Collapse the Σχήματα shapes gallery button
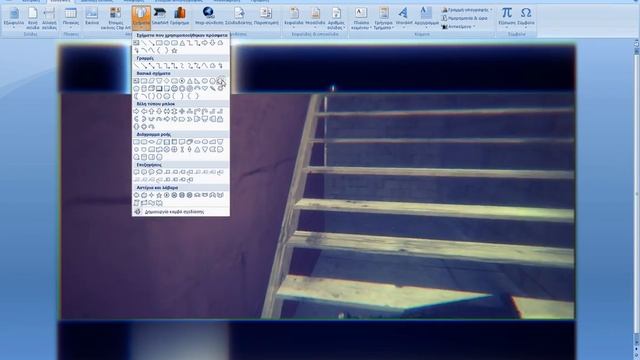Image resolution: width=640 pixels, height=360 pixels. click(x=141, y=19)
